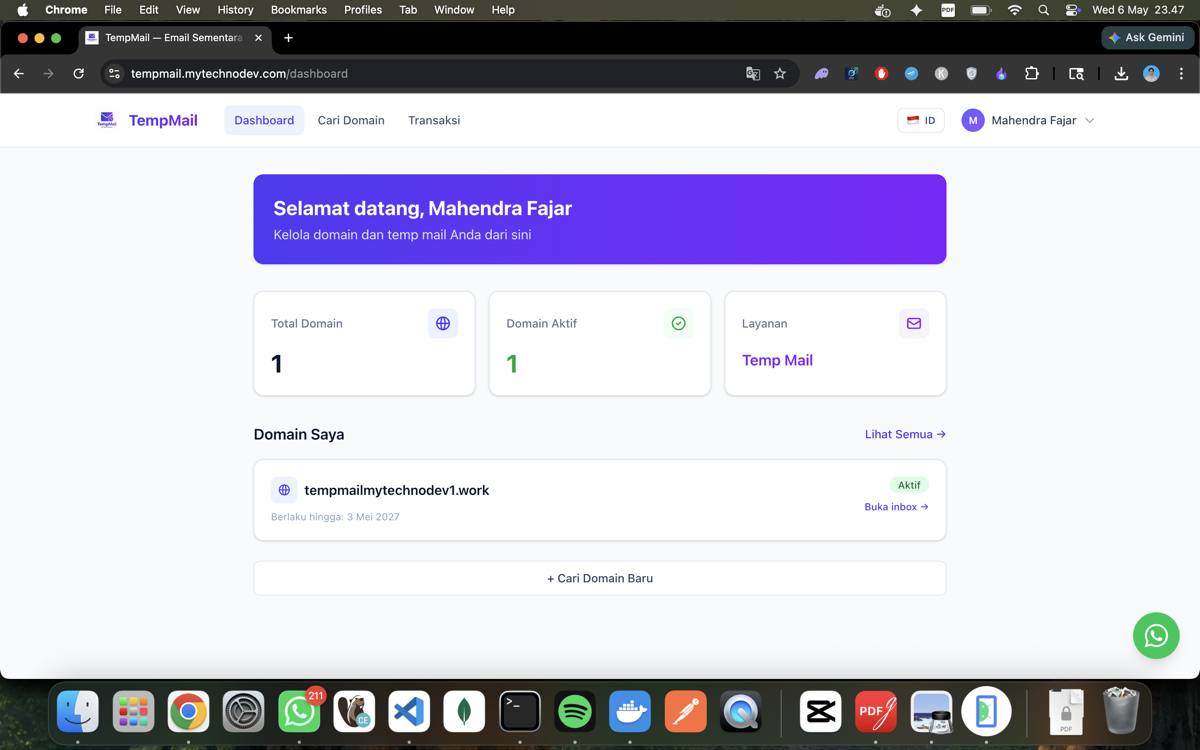Click the gray K extension icon

pos(941,73)
